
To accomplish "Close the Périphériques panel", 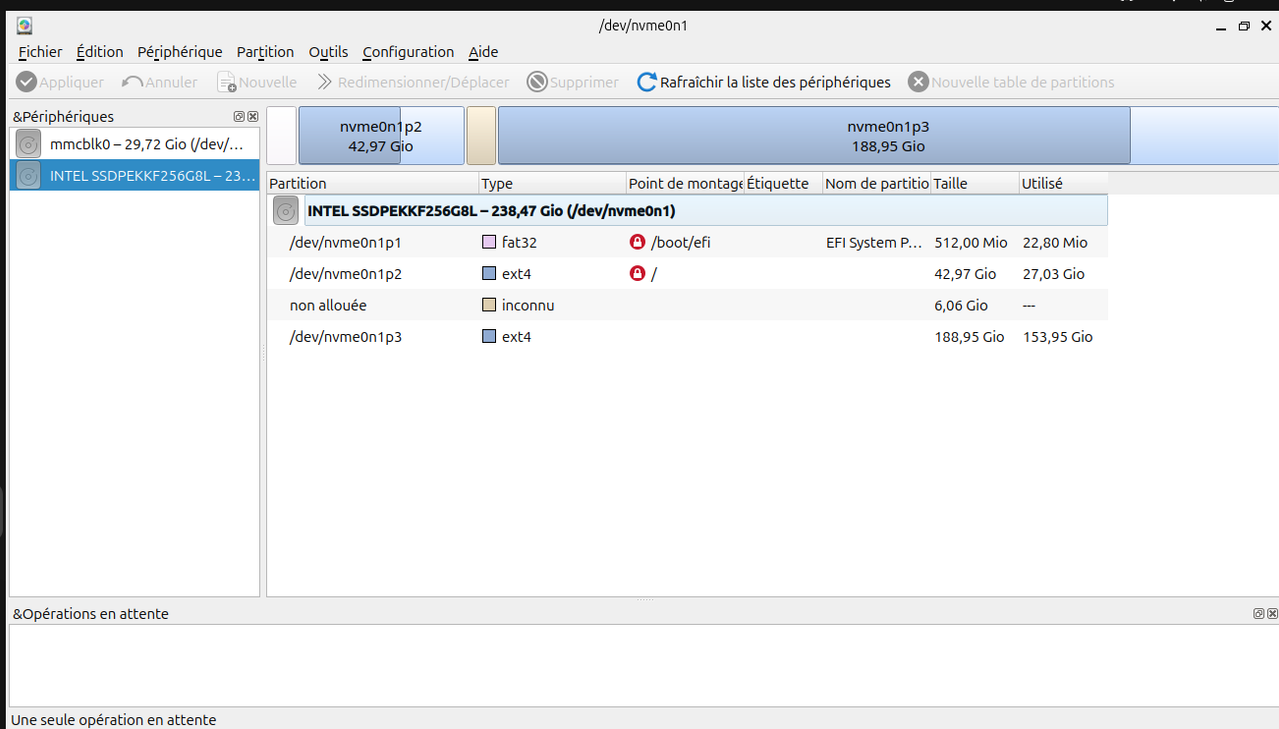I will pos(253,117).
